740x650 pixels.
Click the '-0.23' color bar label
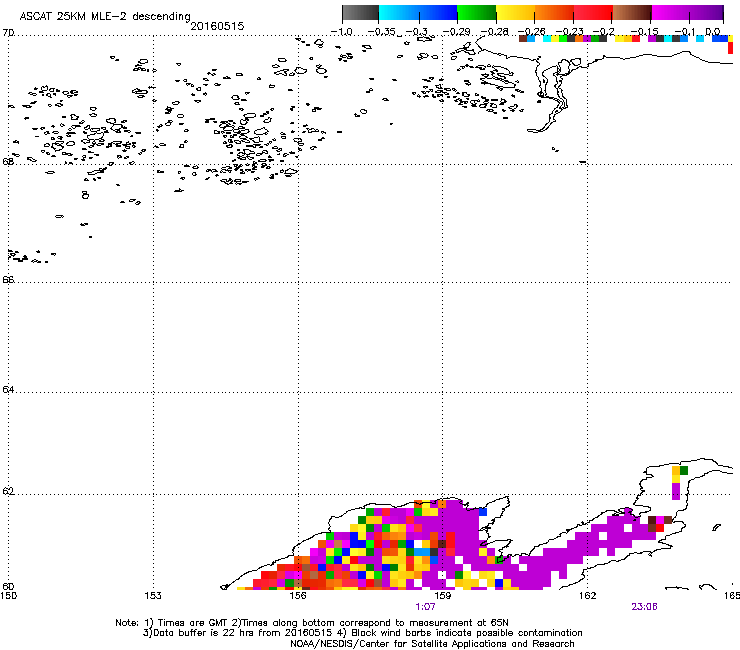point(570,32)
